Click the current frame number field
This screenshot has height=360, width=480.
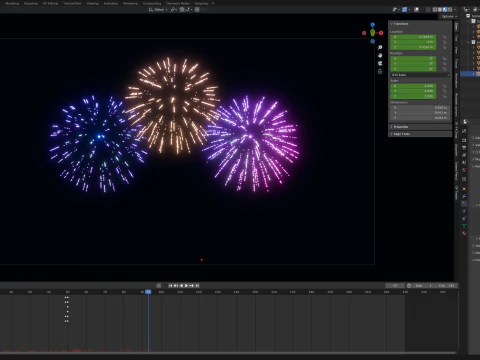point(395,286)
